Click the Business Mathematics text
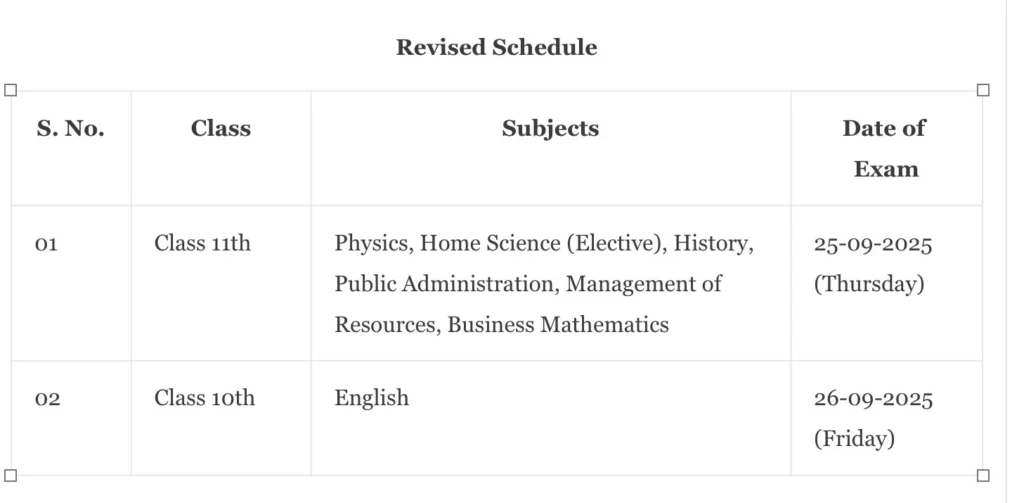The image size is (1024, 503). (x=558, y=324)
